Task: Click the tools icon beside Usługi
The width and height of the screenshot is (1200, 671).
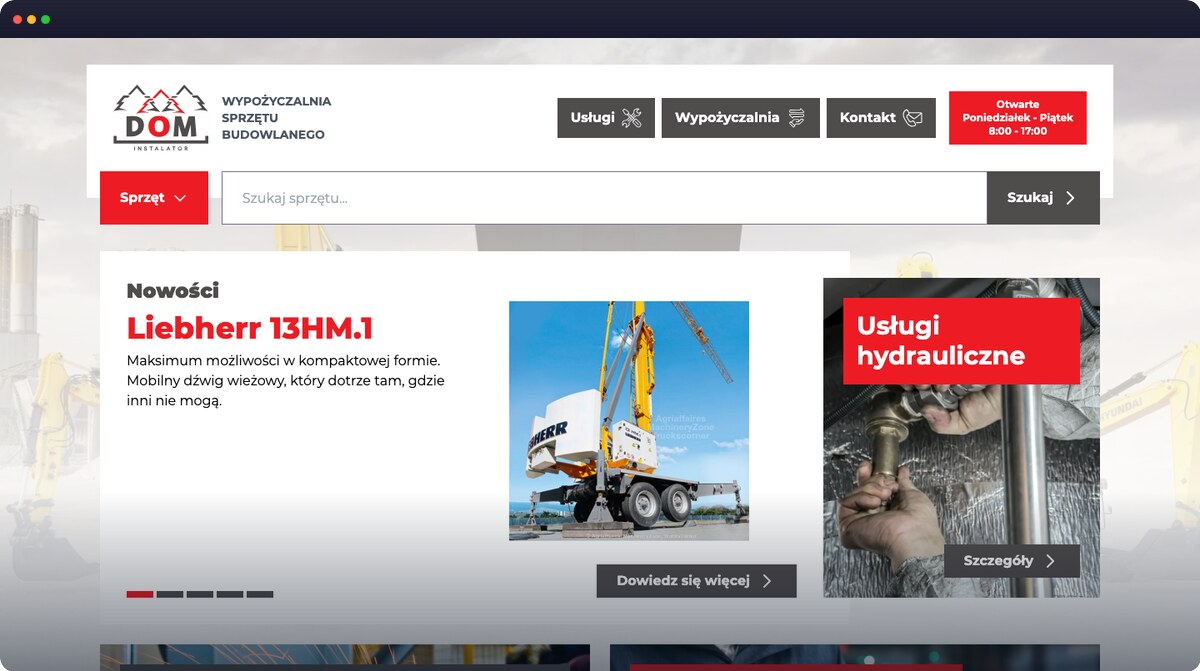Action: coord(632,118)
